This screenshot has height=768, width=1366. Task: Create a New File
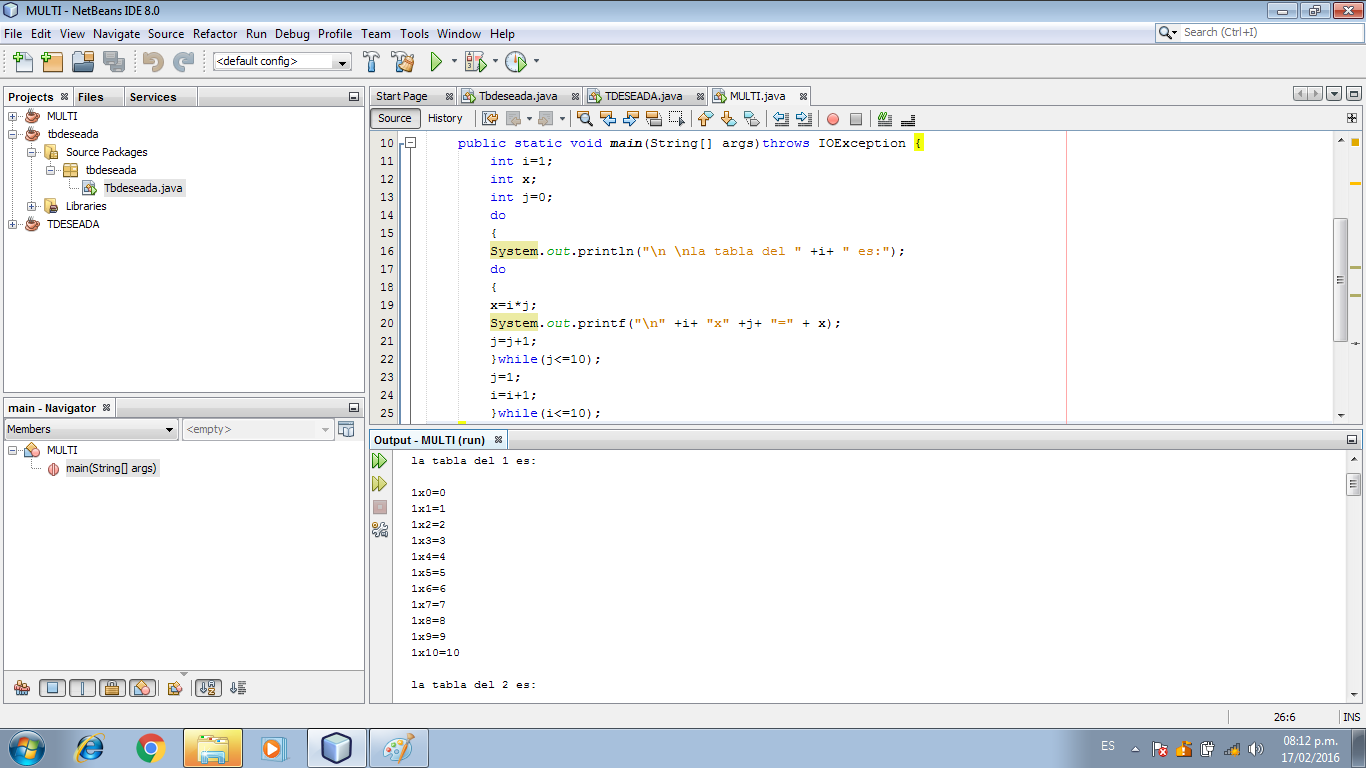[x=21, y=61]
